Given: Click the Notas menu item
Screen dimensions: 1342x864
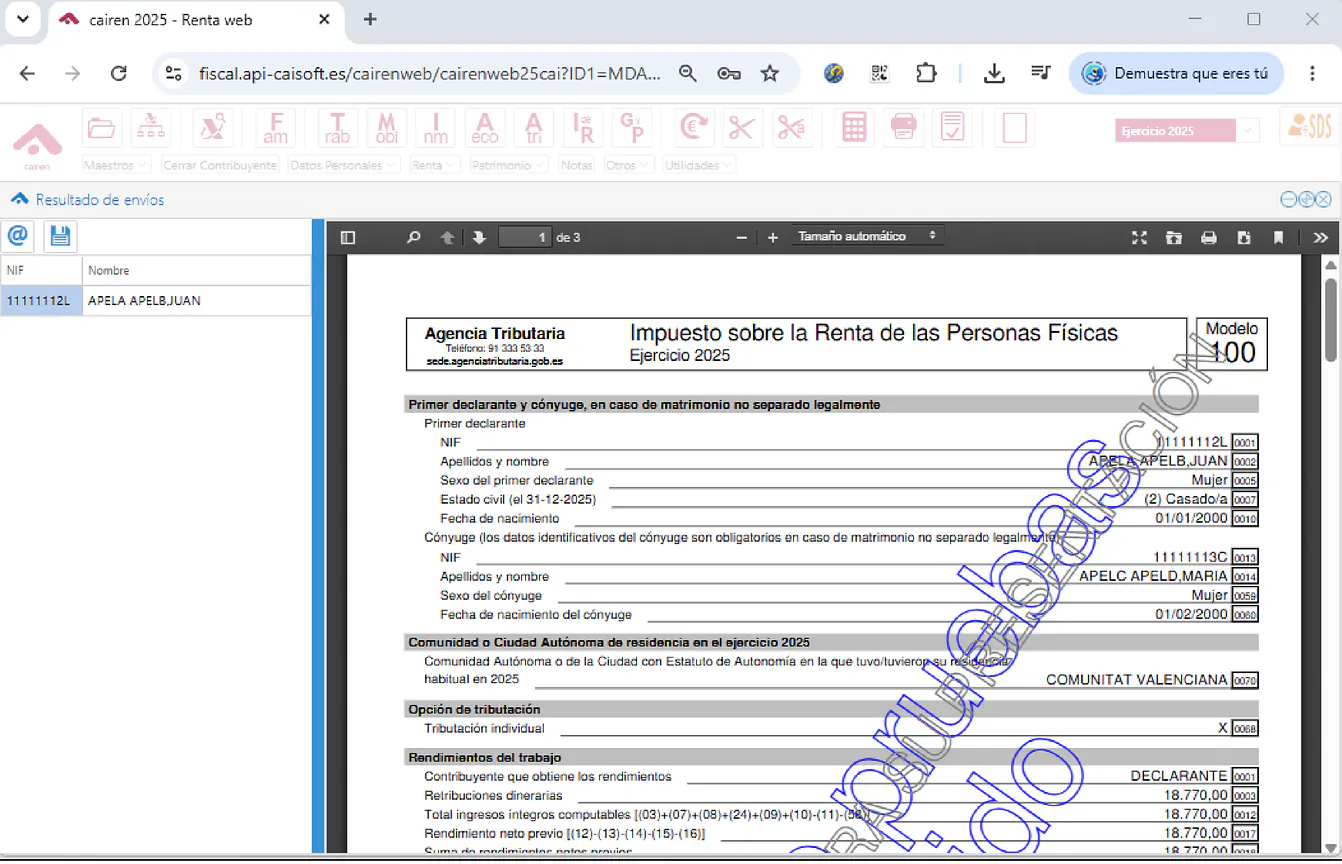Looking at the screenshot, I should pyautogui.click(x=577, y=165).
